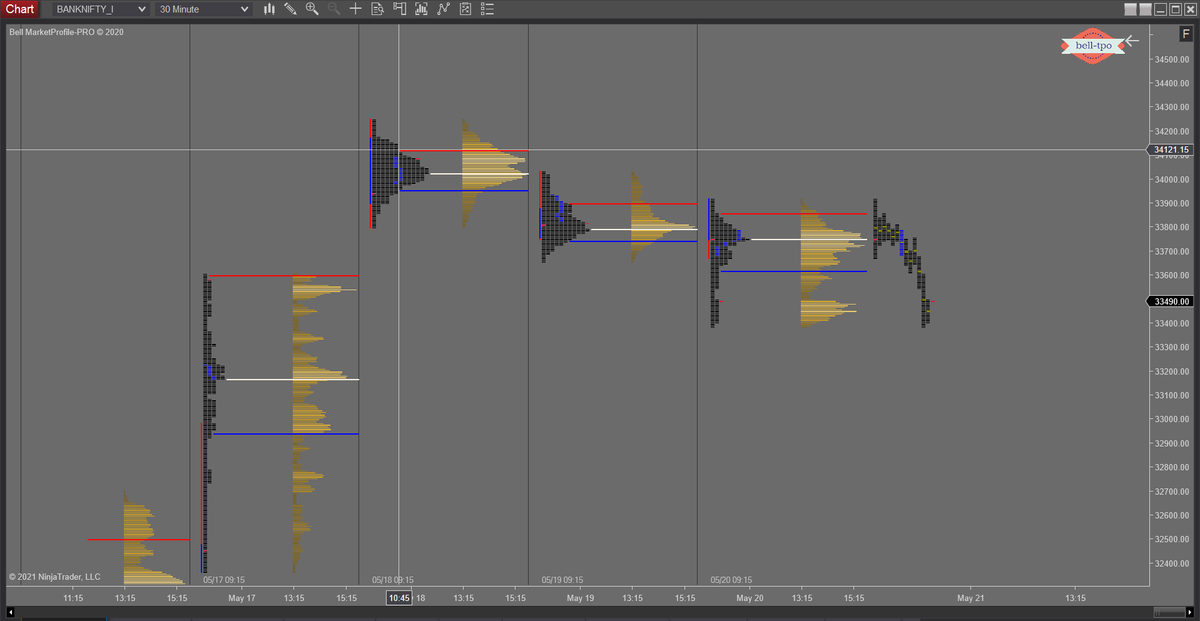Click the arrow beside the bell-tpo logo
This screenshot has height=621, width=1200.
tap(1132, 41)
